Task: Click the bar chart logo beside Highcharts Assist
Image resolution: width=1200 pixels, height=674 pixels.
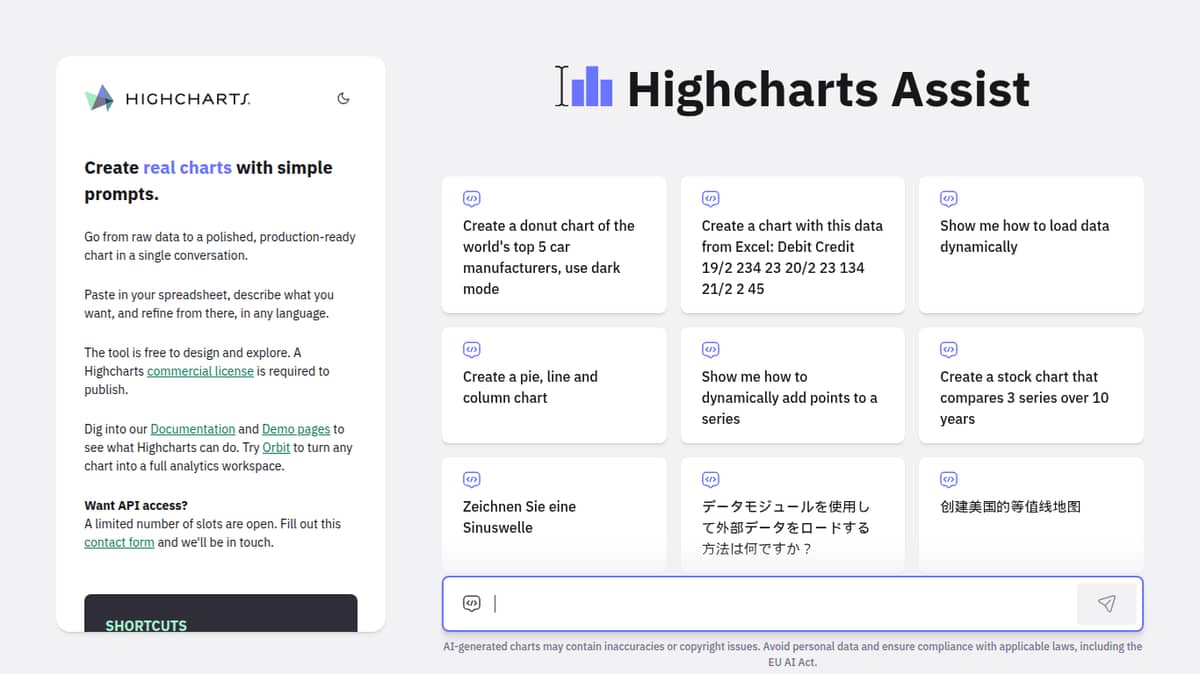Action: click(593, 86)
